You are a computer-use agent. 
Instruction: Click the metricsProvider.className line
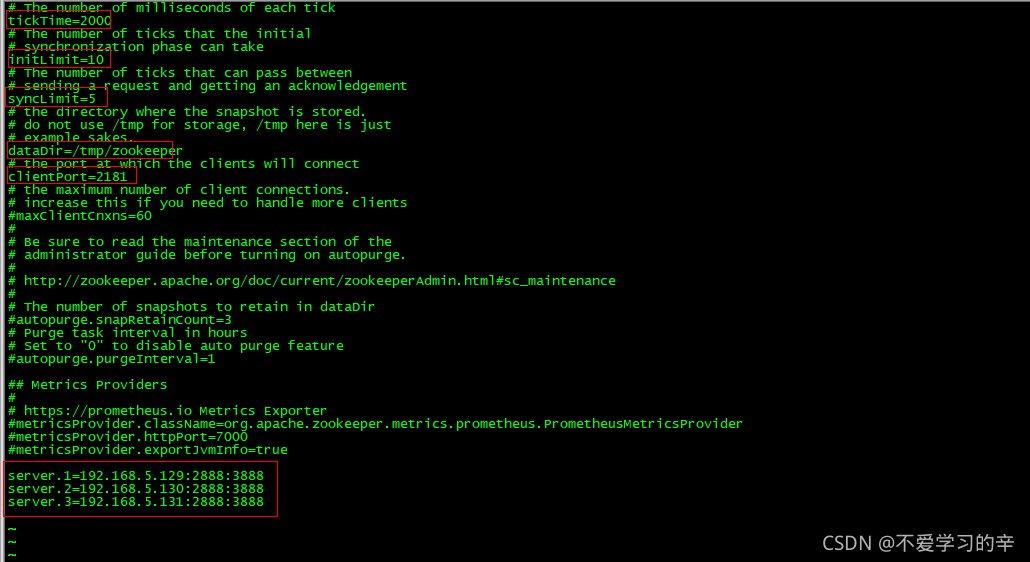click(x=375, y=424)
